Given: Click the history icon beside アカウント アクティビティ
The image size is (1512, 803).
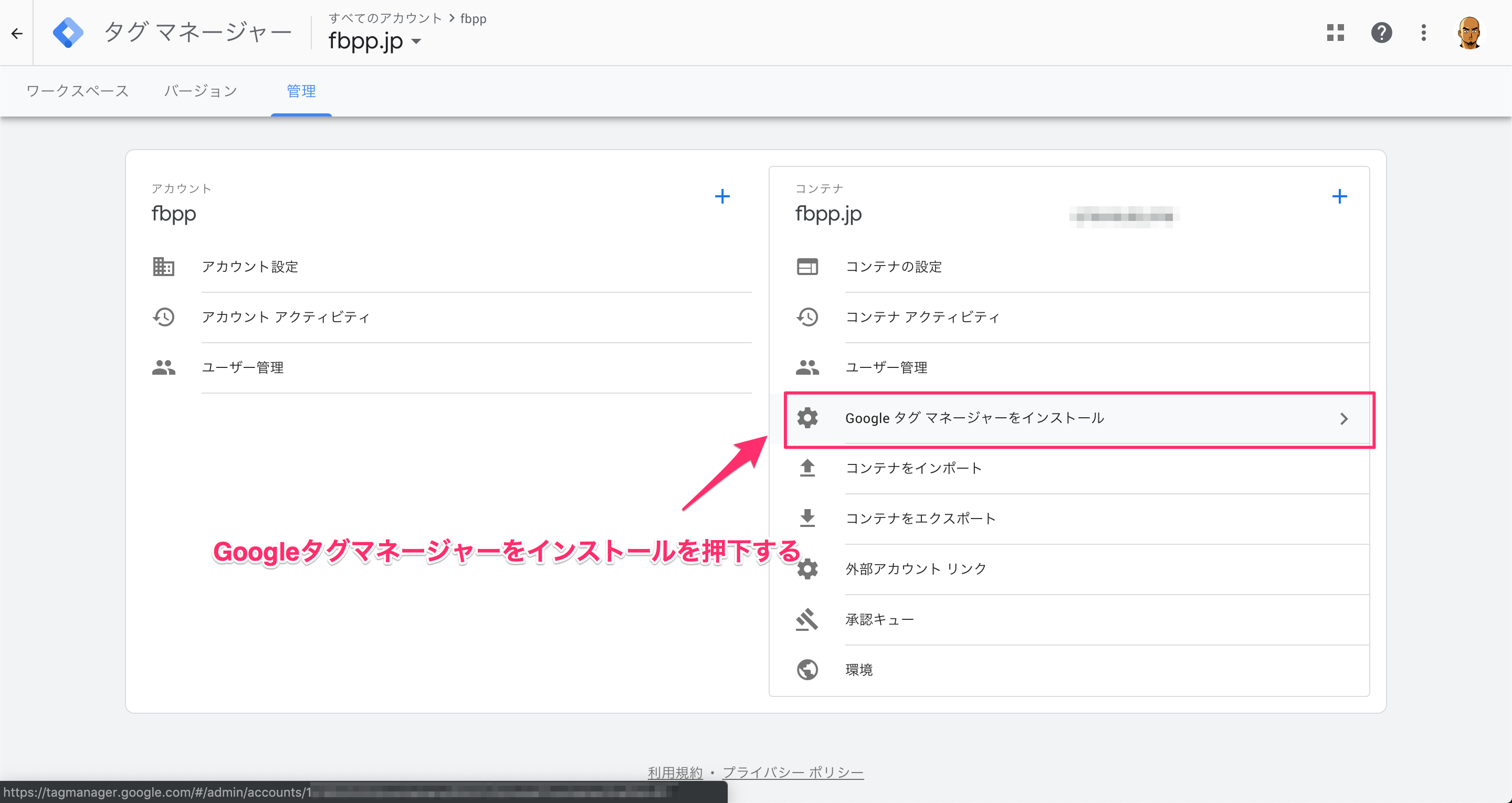Looking at the screenshot, I should click(163, 317).
